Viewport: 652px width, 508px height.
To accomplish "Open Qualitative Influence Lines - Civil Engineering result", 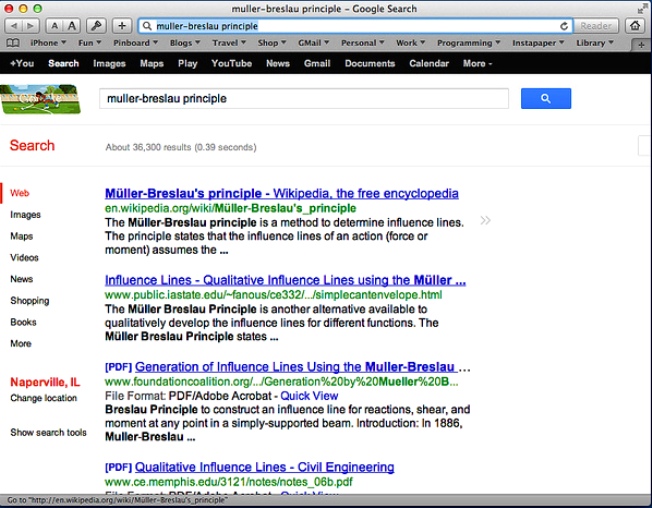I will point(264,467).
